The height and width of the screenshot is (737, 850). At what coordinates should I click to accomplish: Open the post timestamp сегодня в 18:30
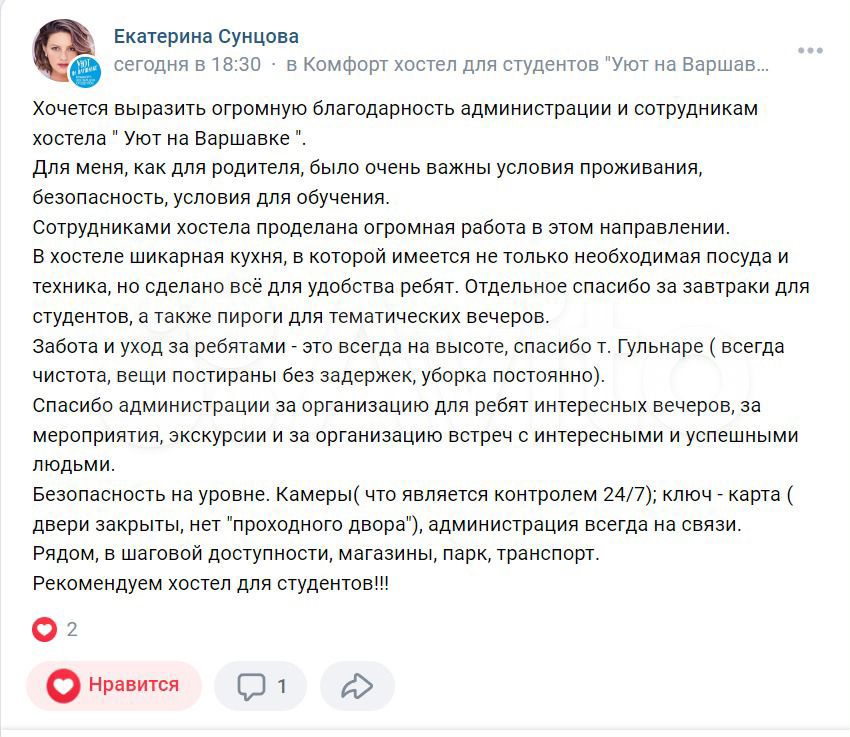click(x=187, y=64)
